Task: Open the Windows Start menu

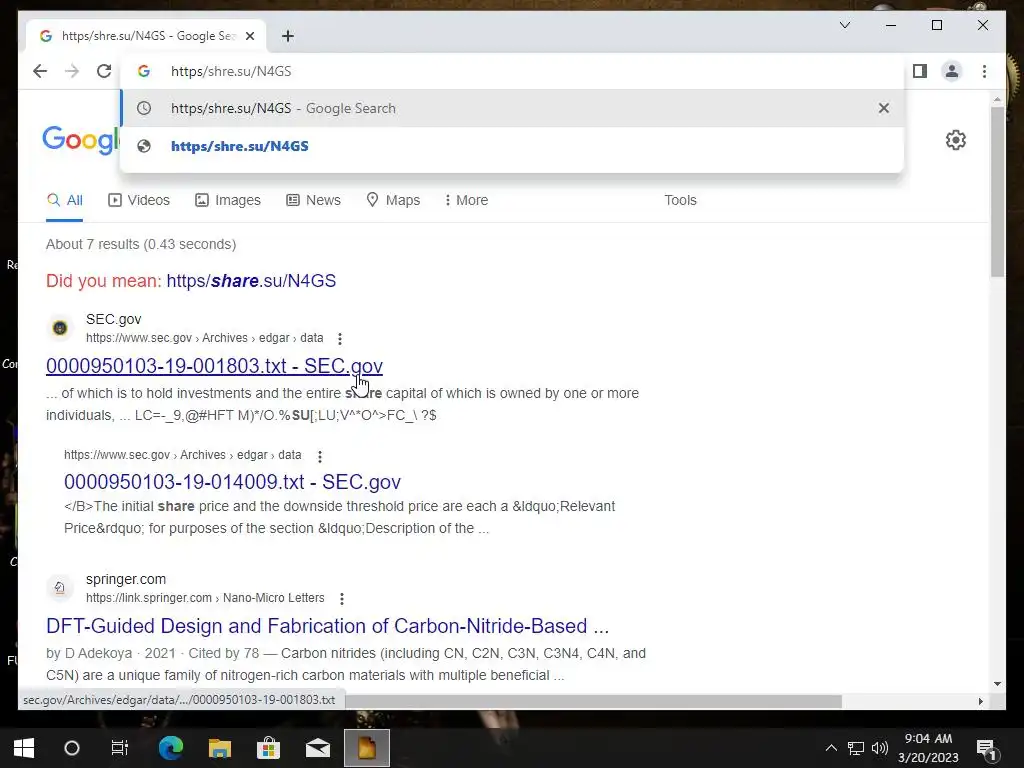Action: coord(24,748)
